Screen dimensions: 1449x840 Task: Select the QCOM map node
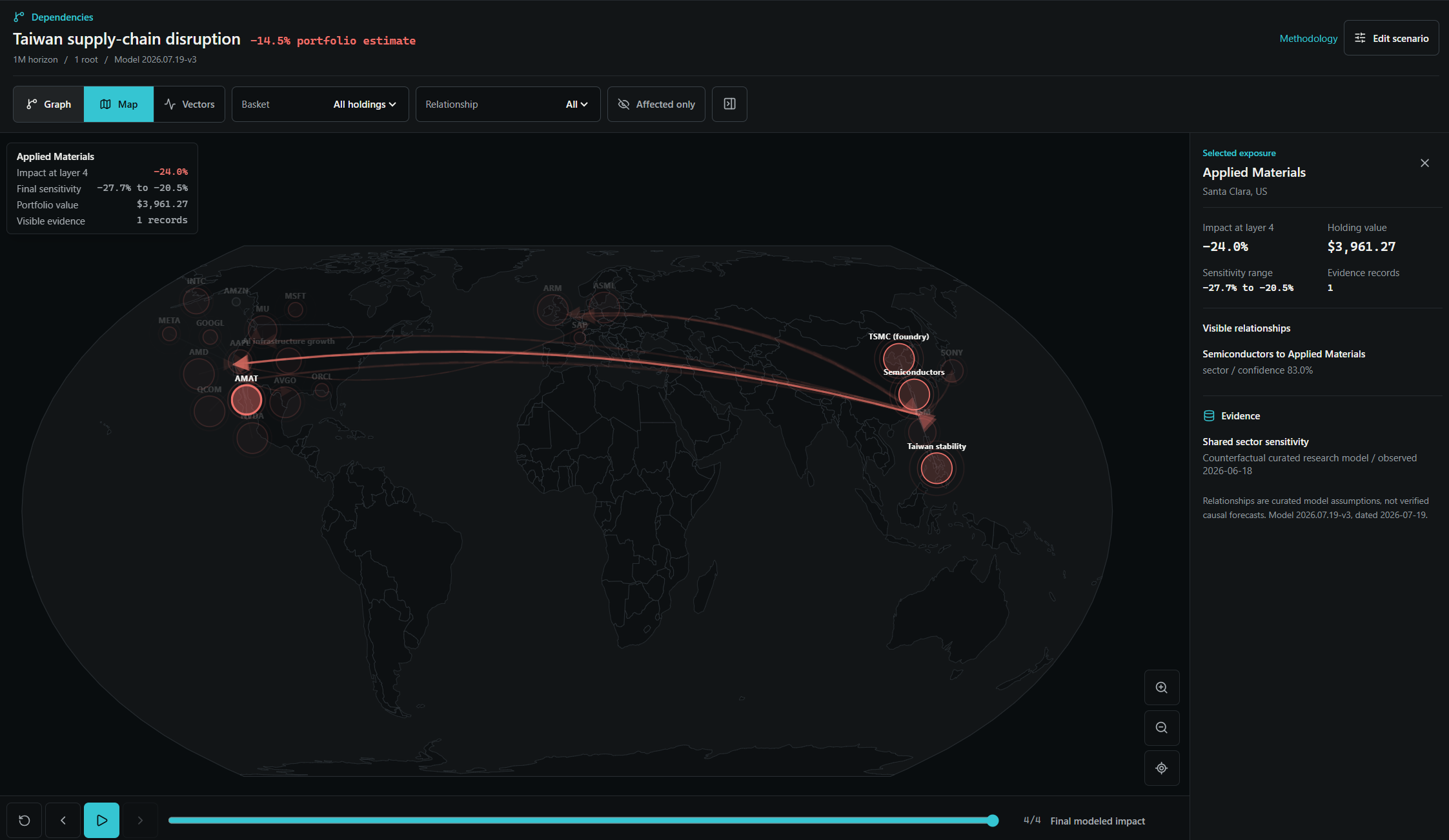[209, 411]
